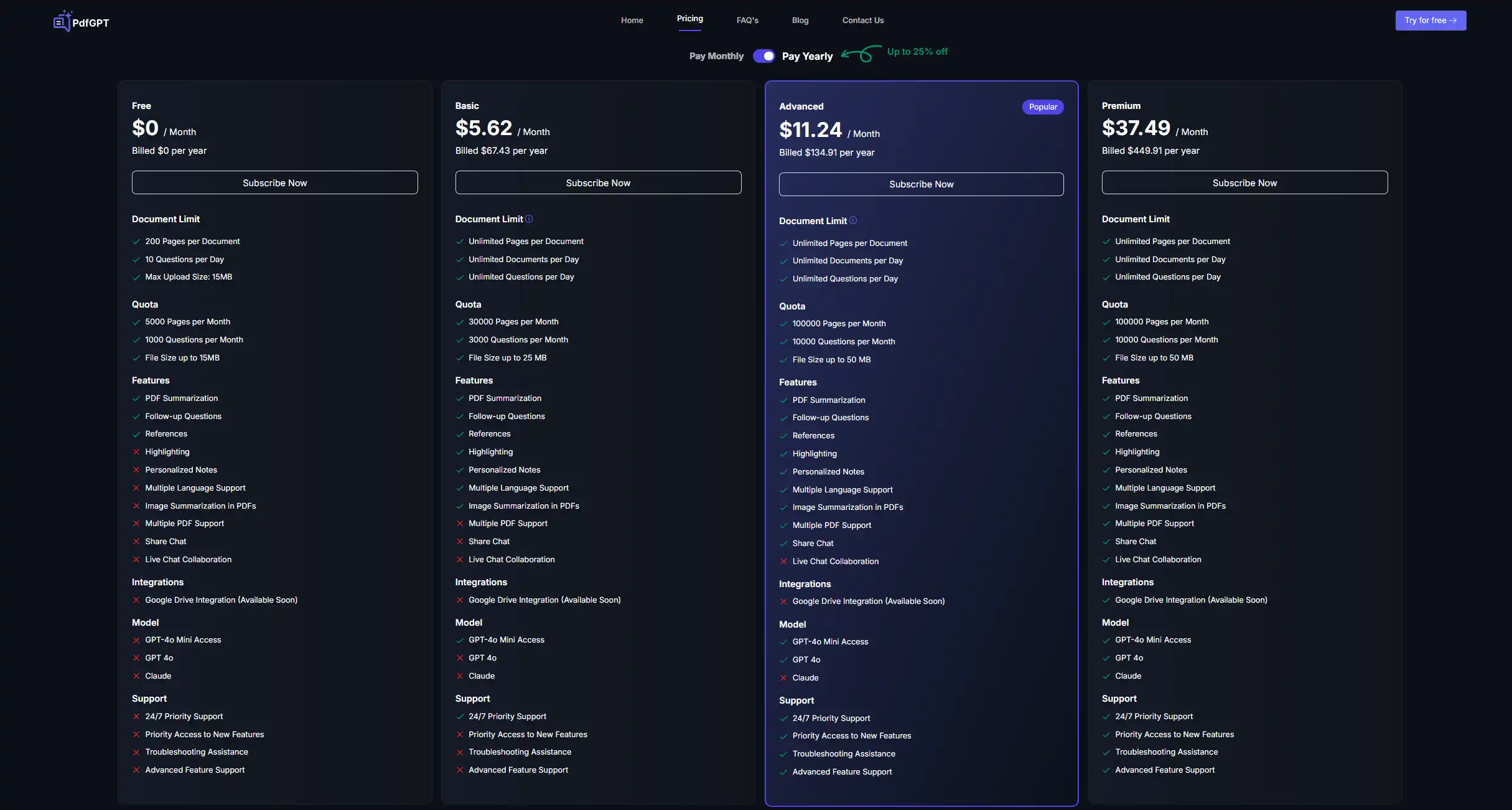This screenshot has width=1512, height=810.
Task: Click info icon beside Advanced Document Limit
Action: point(853,220)
